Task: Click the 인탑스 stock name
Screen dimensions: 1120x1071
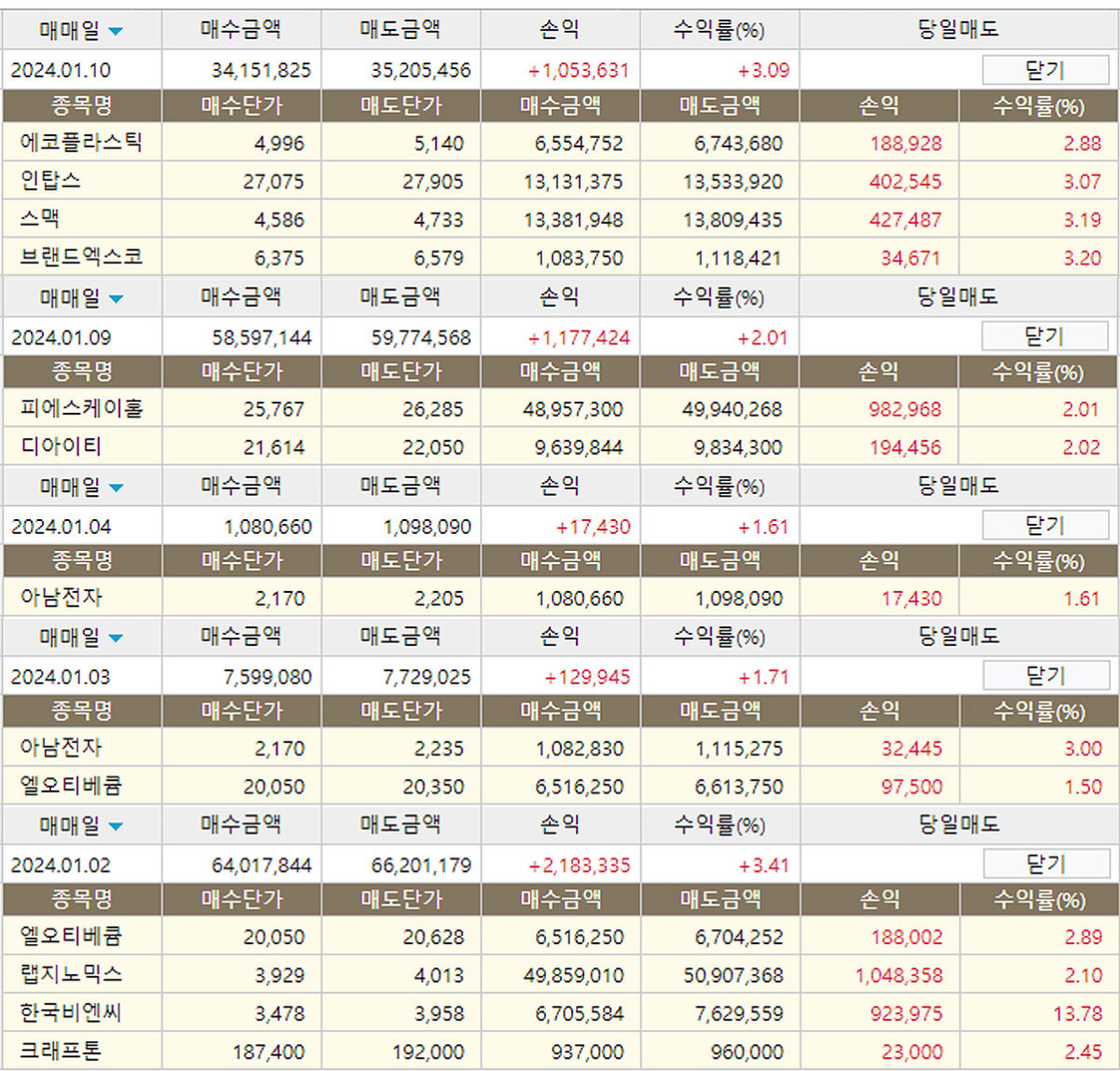Action: [50, 180]
